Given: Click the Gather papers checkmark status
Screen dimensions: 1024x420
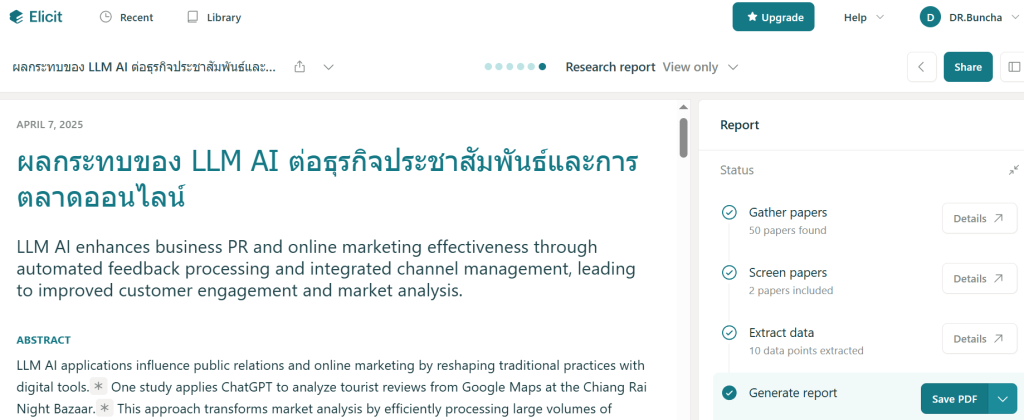Looking at the screenshot, I should (x=729, y=213).
